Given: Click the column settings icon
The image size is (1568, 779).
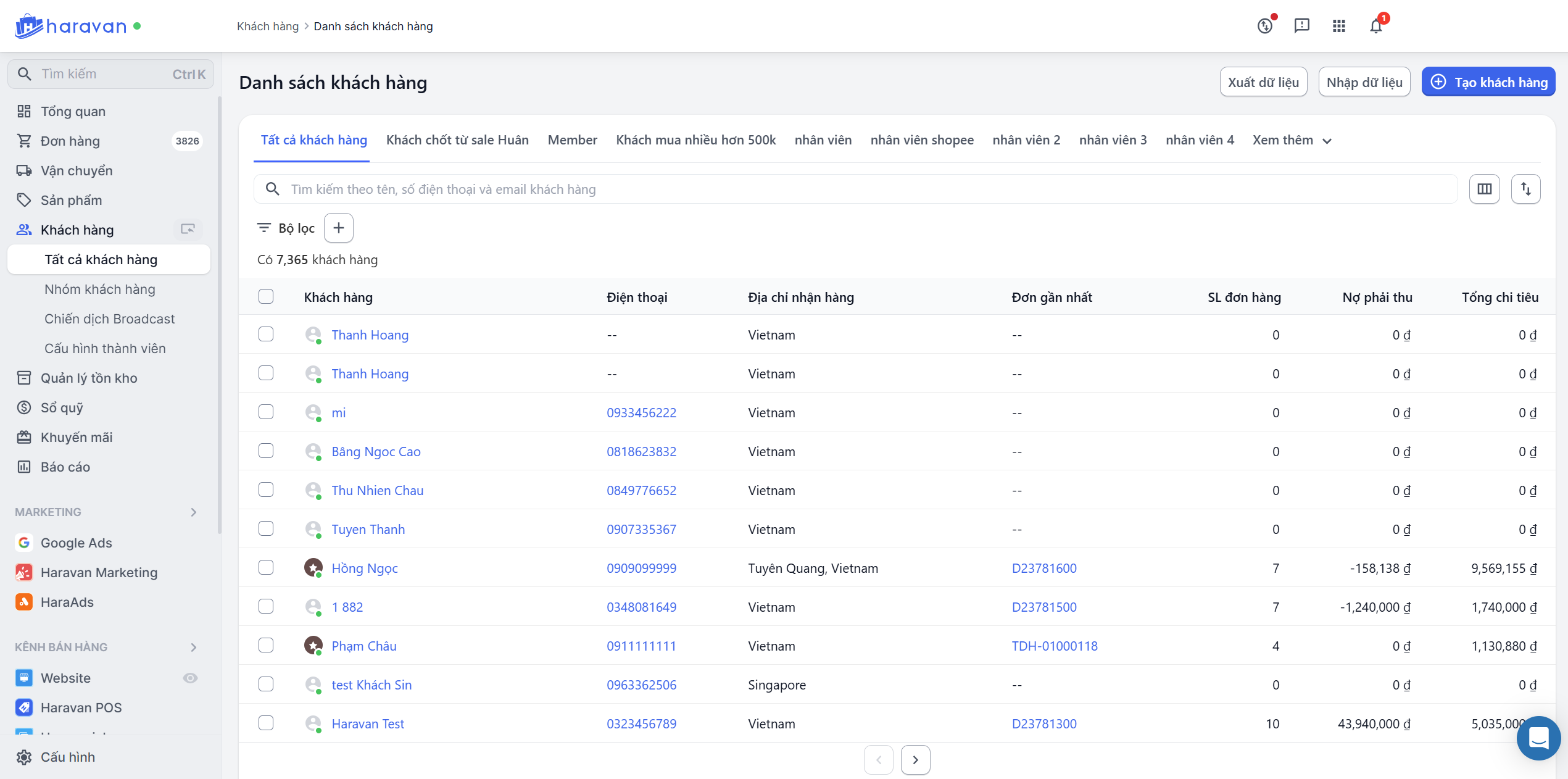Looking at the screenshot, I should [x=1484, y=189].
